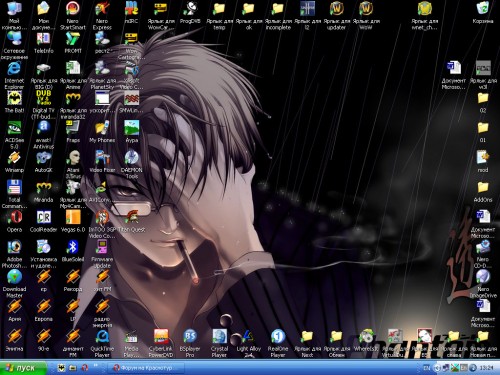Launch the Fraps desktop icon
The height and width of the screenshot is (375, 500).
click(x=73, y=128)
